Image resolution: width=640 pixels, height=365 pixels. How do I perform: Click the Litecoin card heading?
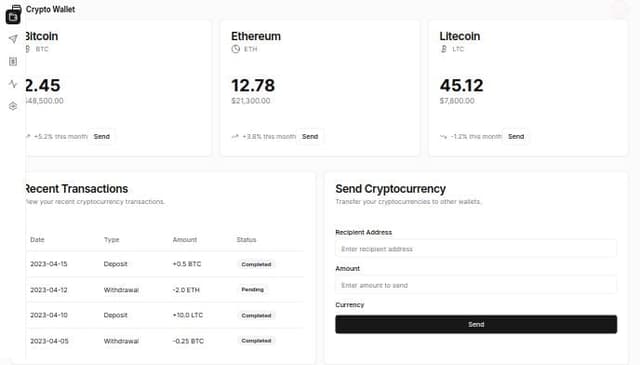tap(460, 36)
